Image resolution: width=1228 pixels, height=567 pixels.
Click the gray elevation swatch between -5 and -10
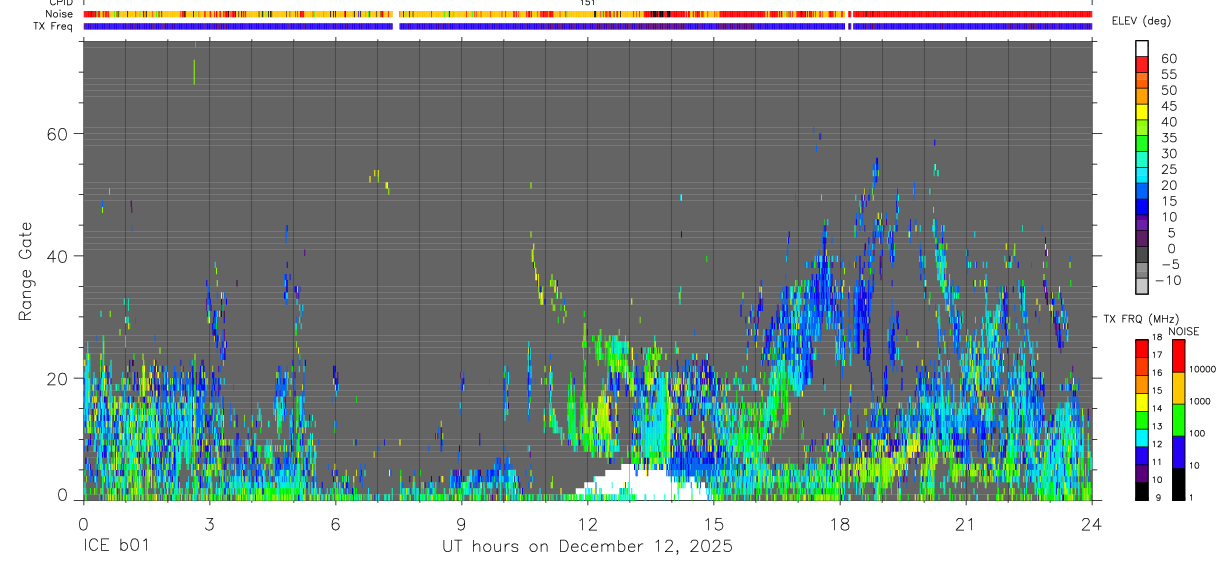[x=1142, y=272]
